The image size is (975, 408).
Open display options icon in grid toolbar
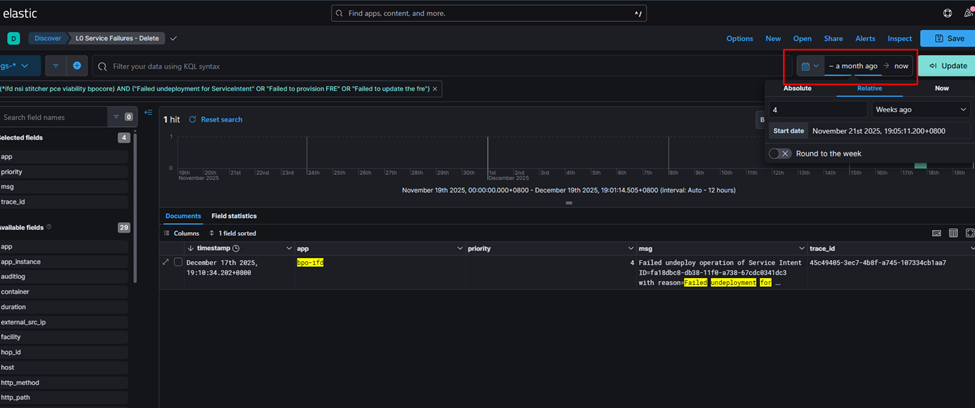coord(953,233)
